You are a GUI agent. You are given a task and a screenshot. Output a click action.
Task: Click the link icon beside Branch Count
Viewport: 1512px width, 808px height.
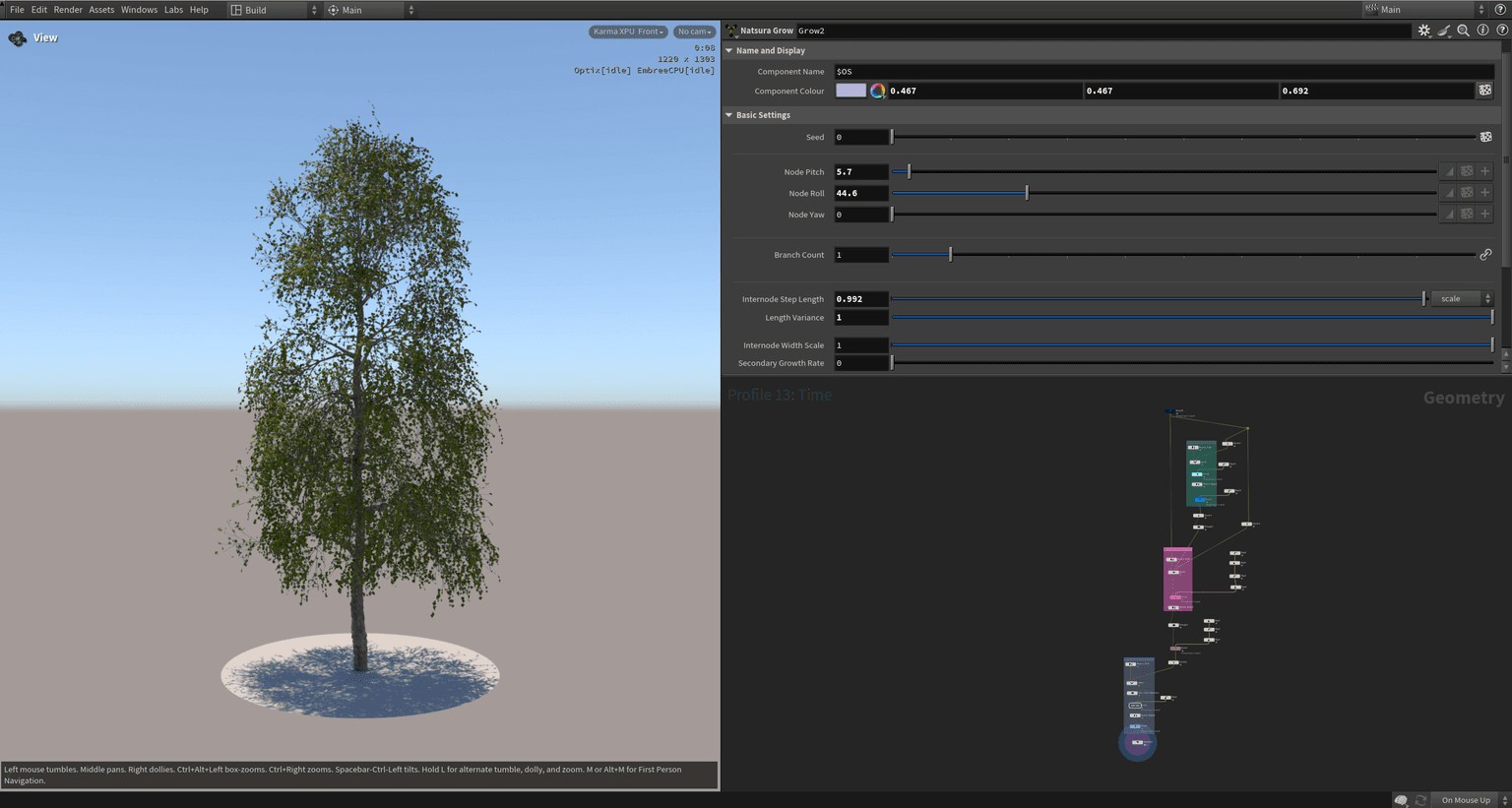pyautogui.click(x=1486, y=254)
